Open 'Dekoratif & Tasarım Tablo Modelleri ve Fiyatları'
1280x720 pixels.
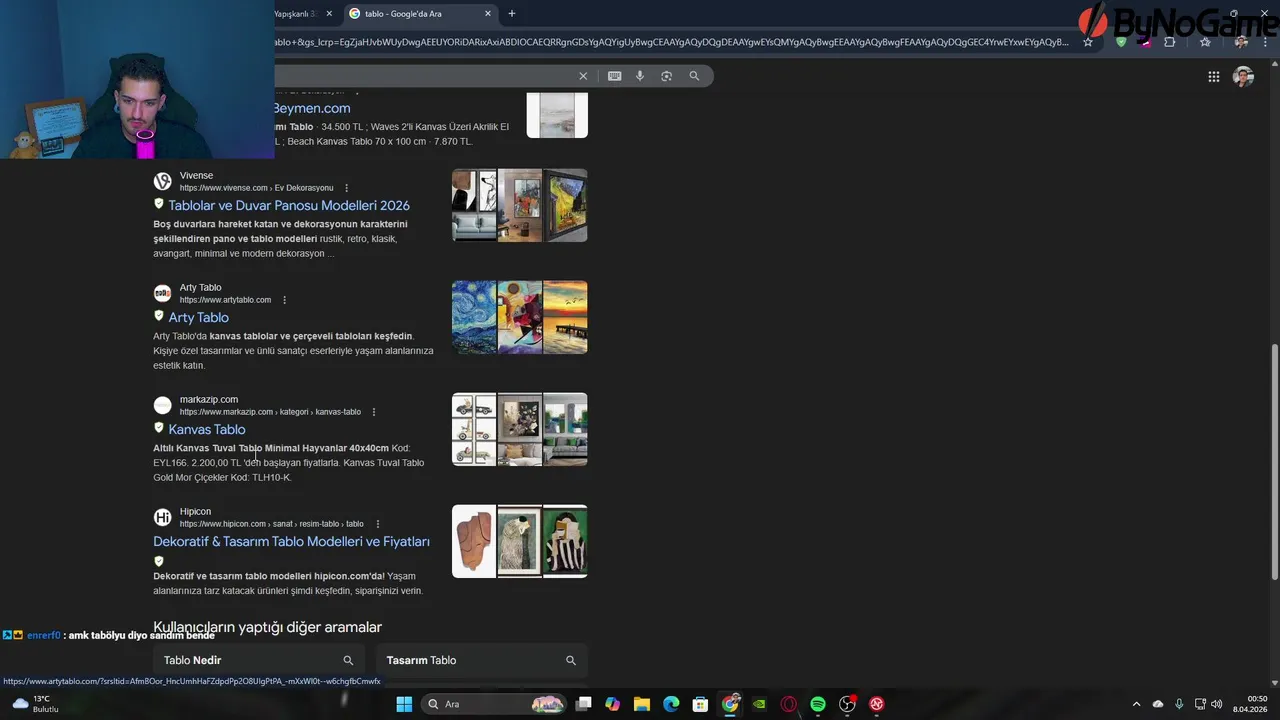(x=291, y=541)
